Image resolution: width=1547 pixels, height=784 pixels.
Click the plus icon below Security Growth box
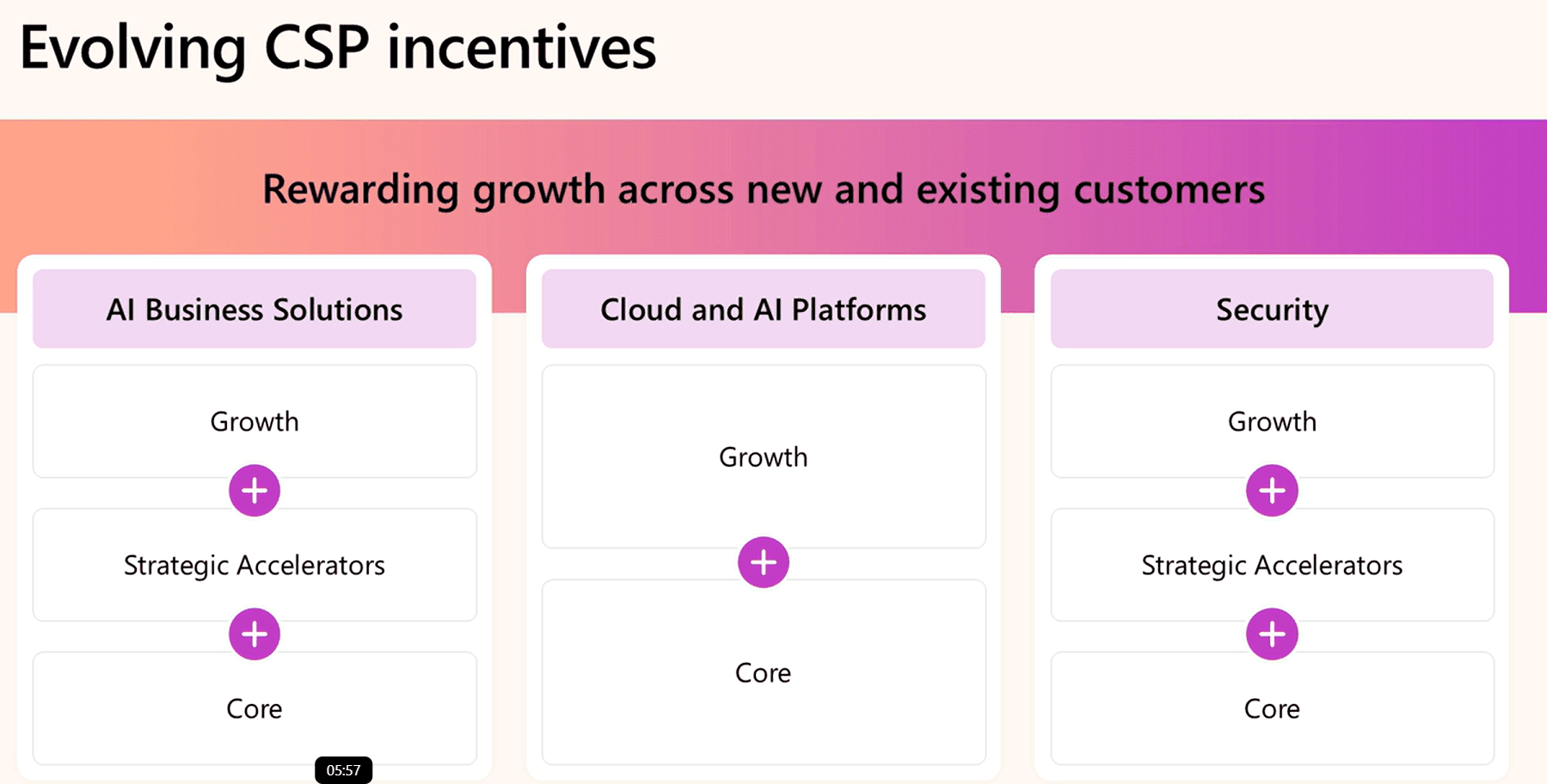pos(1272,491)
